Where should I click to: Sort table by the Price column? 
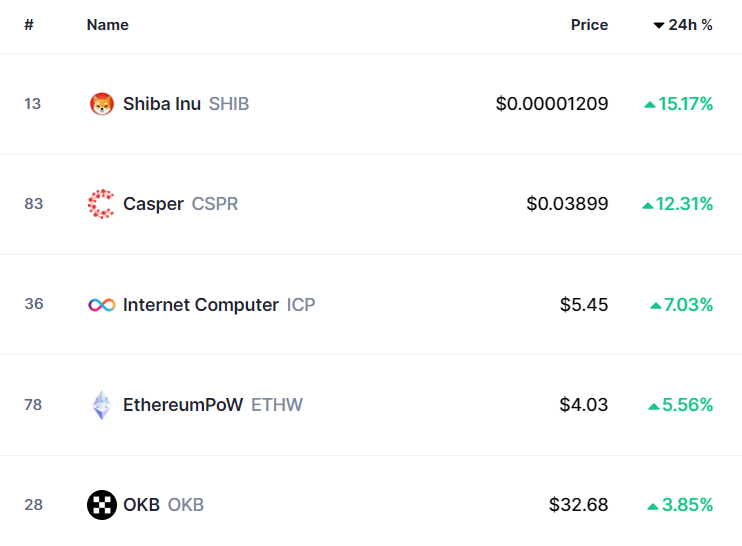tap(589, 25)
